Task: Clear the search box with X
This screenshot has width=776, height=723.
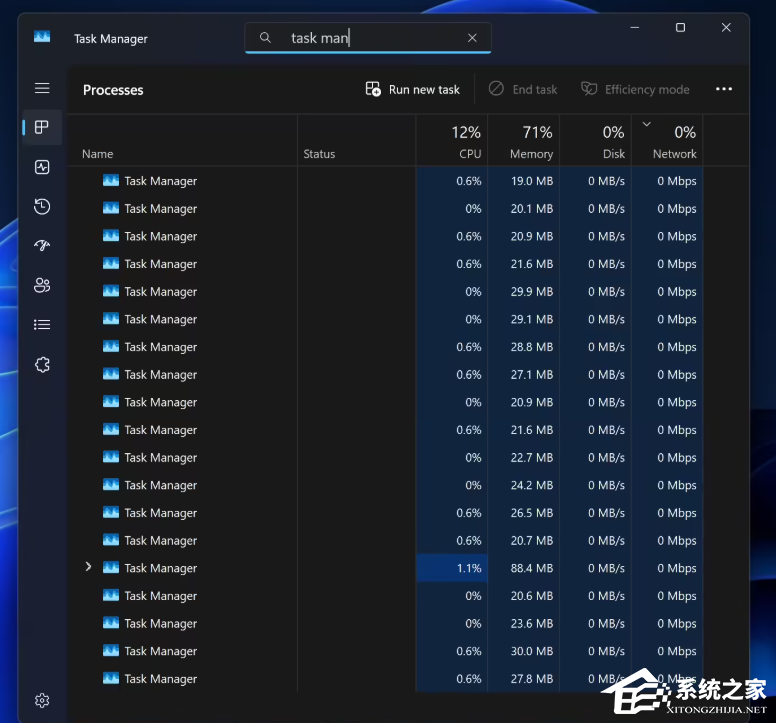Action: (472, 38)
